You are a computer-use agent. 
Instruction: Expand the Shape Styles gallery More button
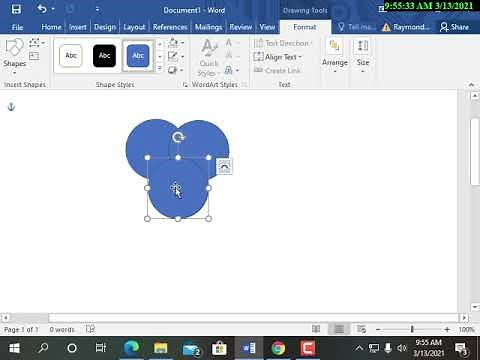(160, 68)
